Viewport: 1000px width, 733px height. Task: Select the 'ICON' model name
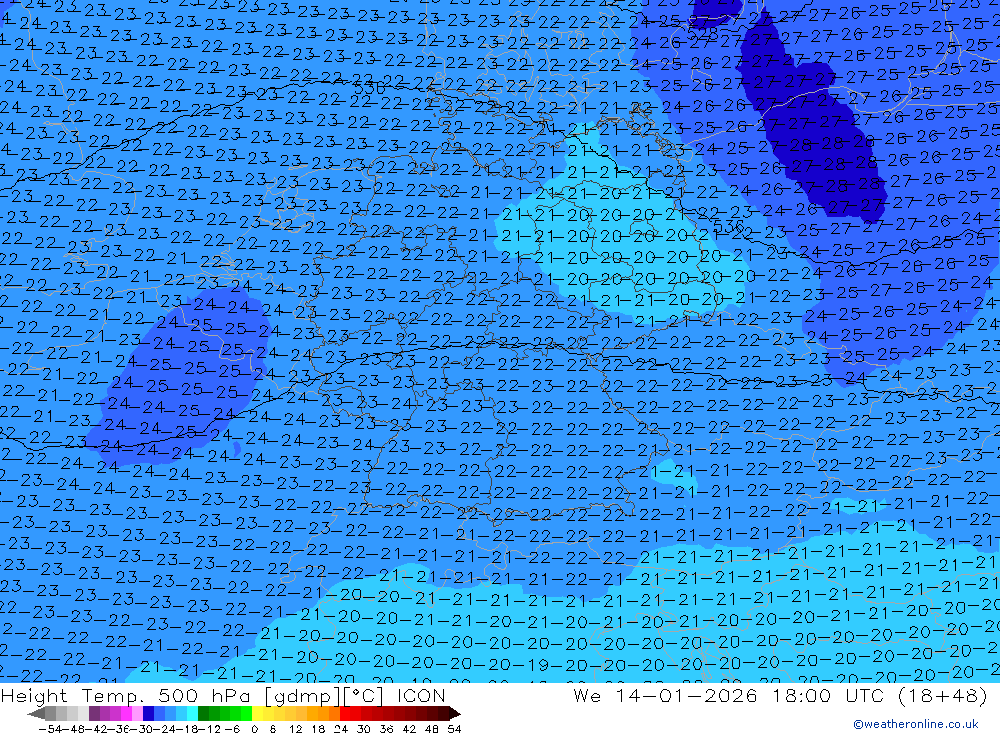(422, 696)
